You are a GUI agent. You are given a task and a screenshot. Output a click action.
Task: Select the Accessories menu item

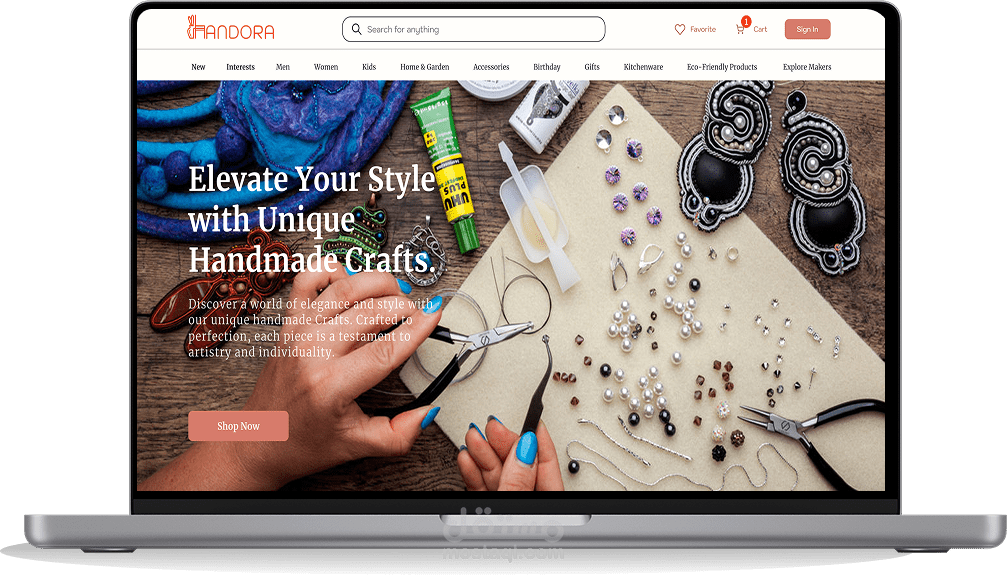tap(491, 67)
